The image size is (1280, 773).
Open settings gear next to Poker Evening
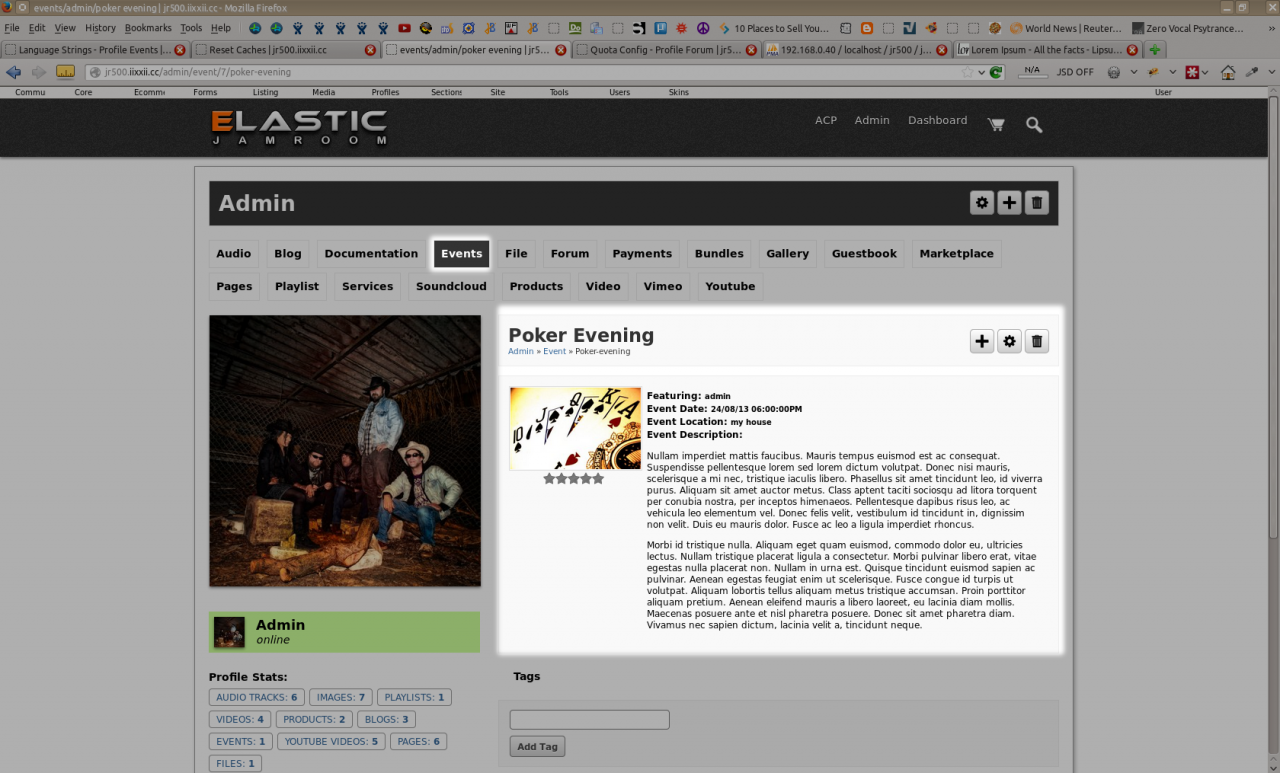[1009, 342]
